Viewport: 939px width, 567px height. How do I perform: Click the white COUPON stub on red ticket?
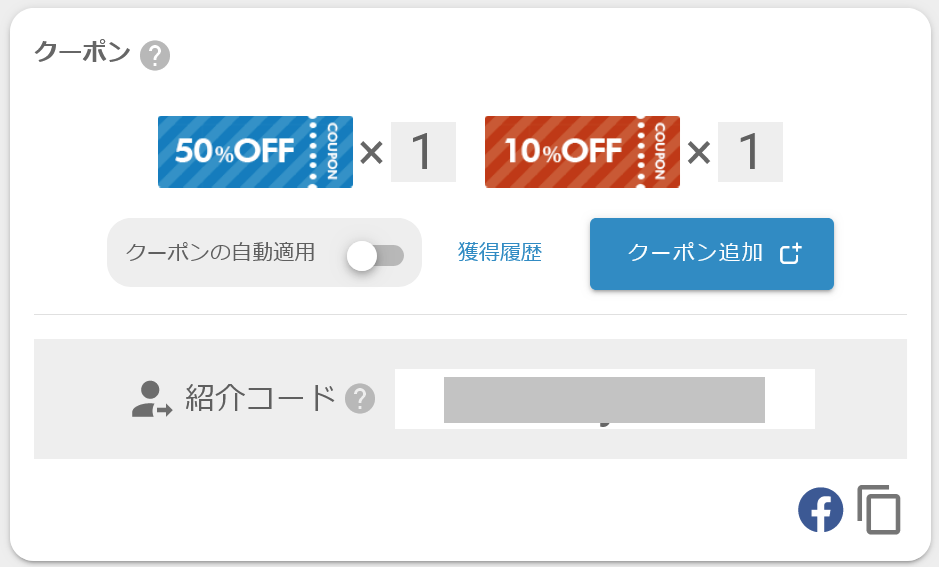pyautogui.click(x=660, y=152)
